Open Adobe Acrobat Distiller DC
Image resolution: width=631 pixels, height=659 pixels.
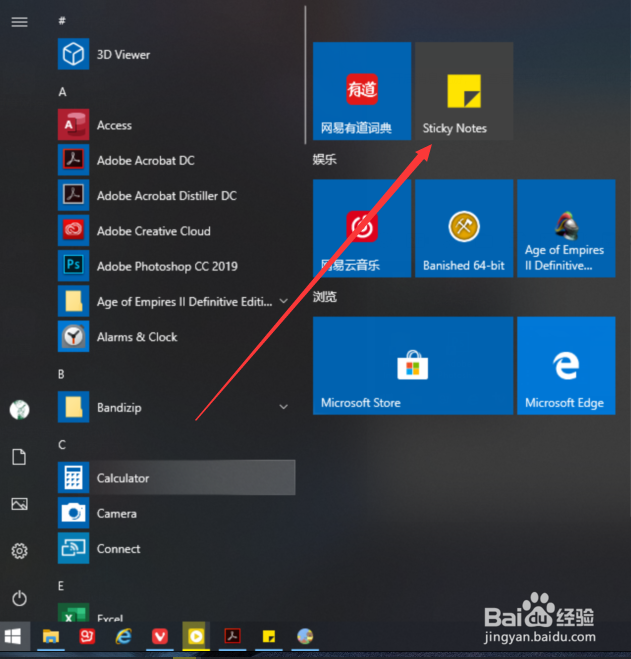tap(177, 195)
